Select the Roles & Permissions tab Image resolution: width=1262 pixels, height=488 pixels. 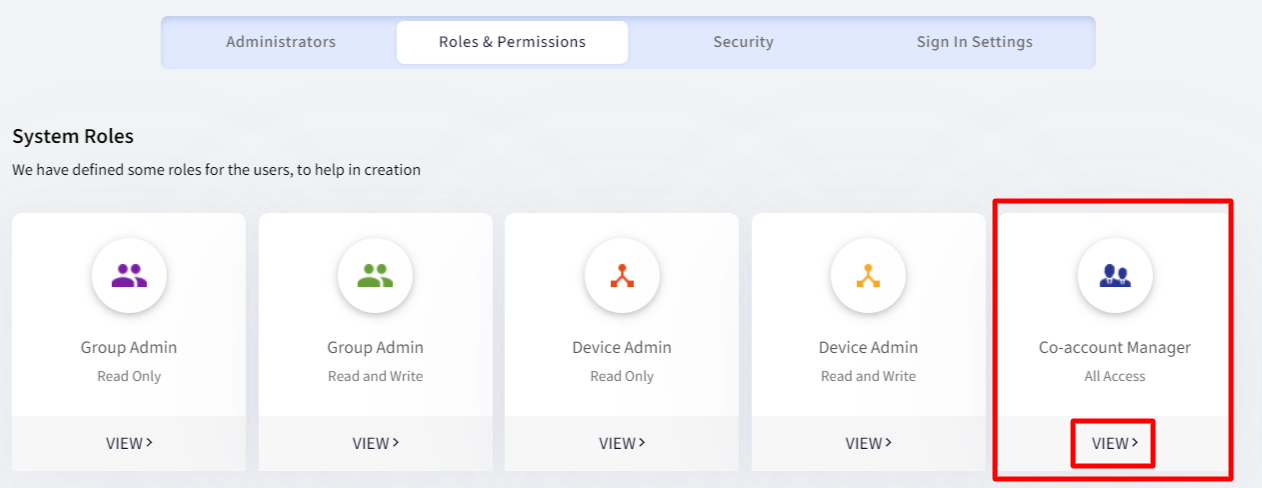512,42
